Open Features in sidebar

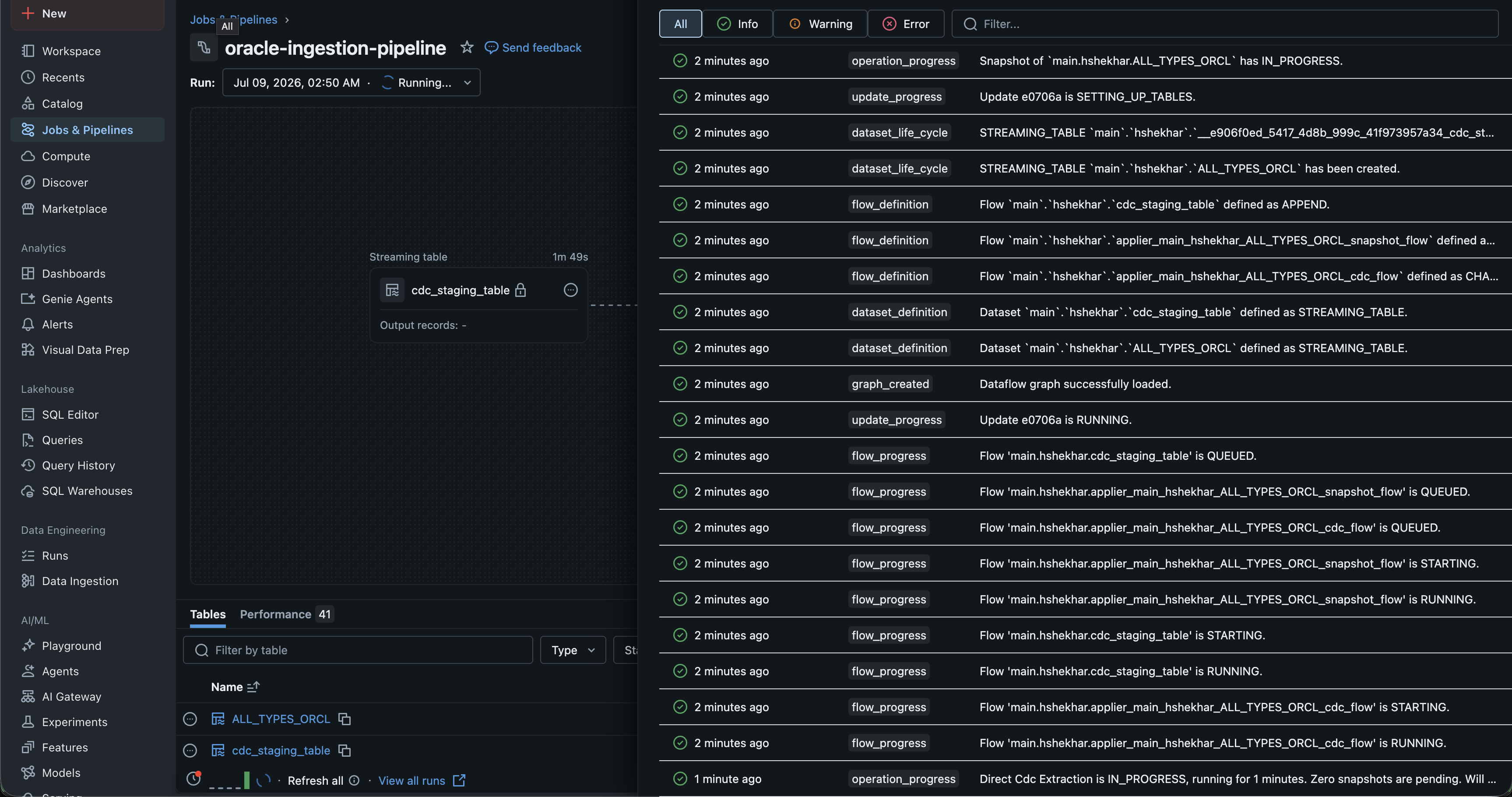(87, 748)
